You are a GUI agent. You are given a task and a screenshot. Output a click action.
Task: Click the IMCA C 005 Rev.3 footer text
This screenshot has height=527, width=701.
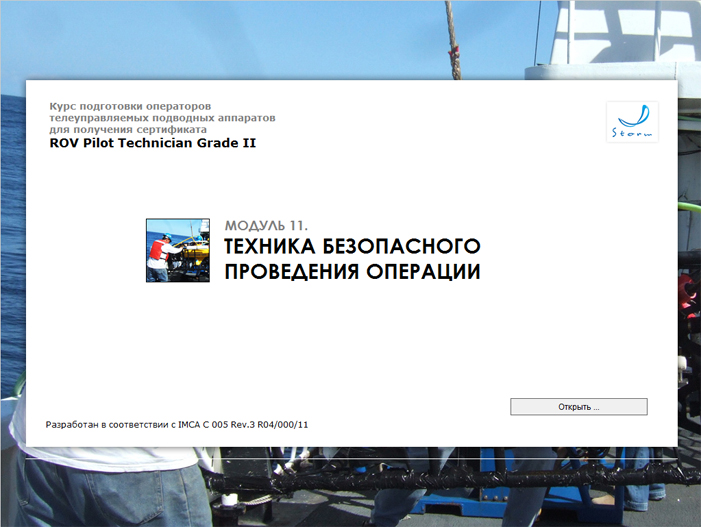pos(217,425)
